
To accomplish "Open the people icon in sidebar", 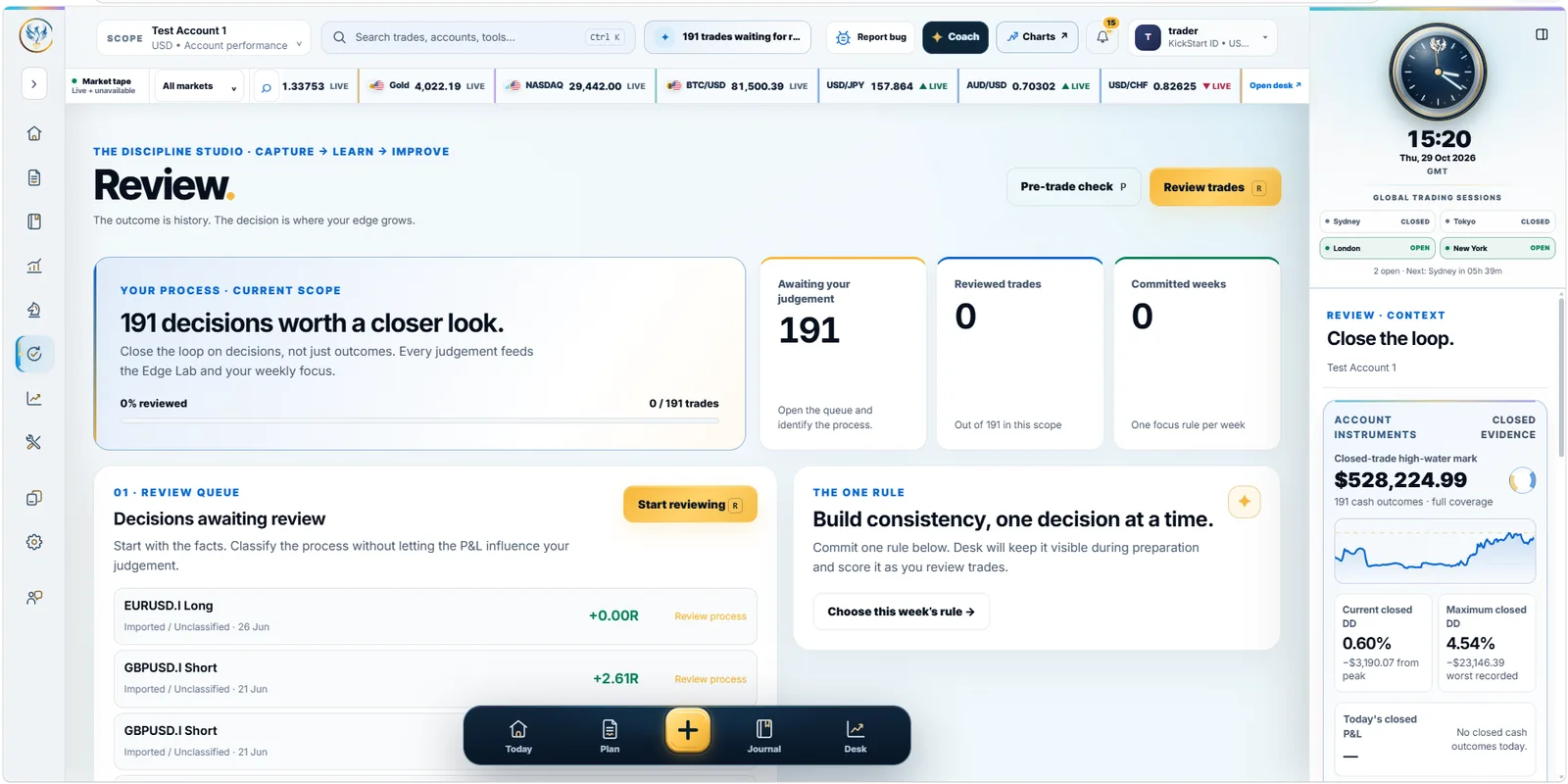I will click(34, 597).
